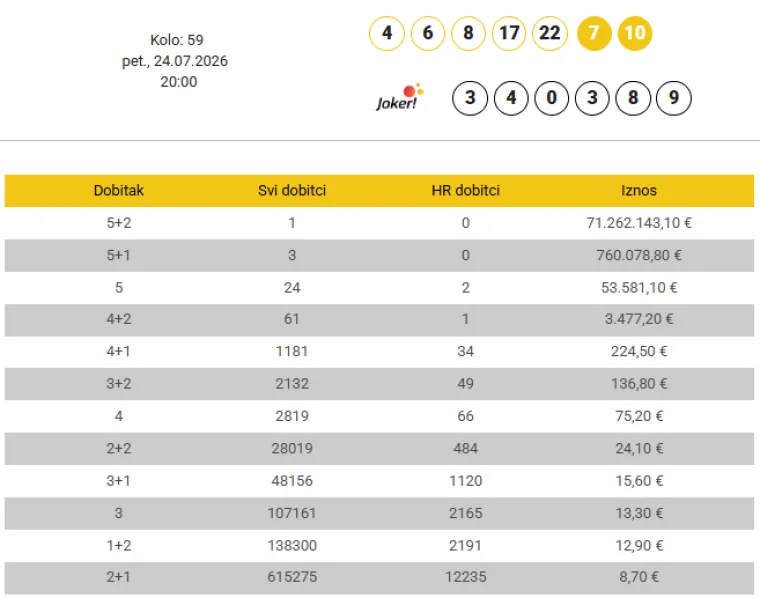760x598 pixels.
Task: Select the drawn number ball 22
Action: pos(550,33)
